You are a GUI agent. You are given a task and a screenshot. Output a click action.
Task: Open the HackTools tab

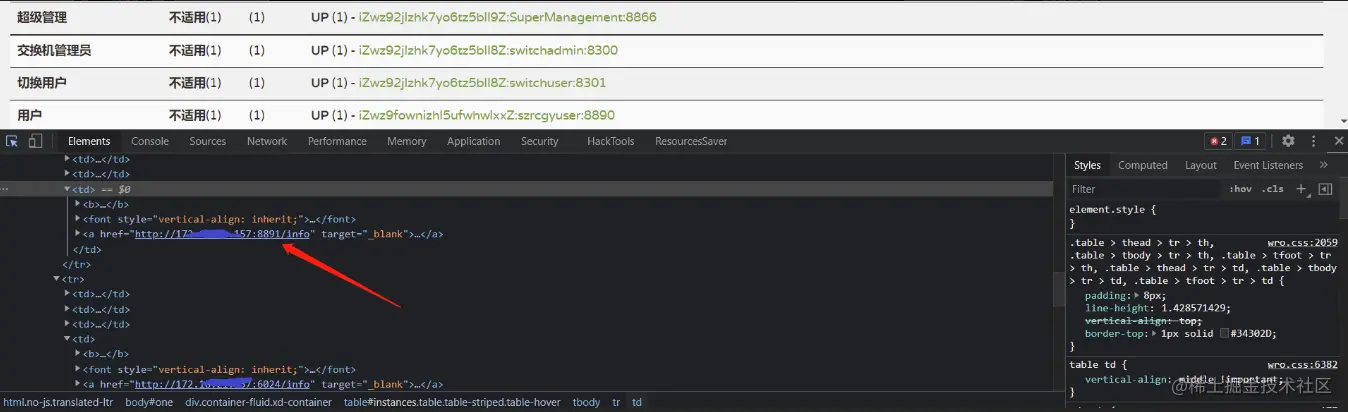[x=611, y=141]
